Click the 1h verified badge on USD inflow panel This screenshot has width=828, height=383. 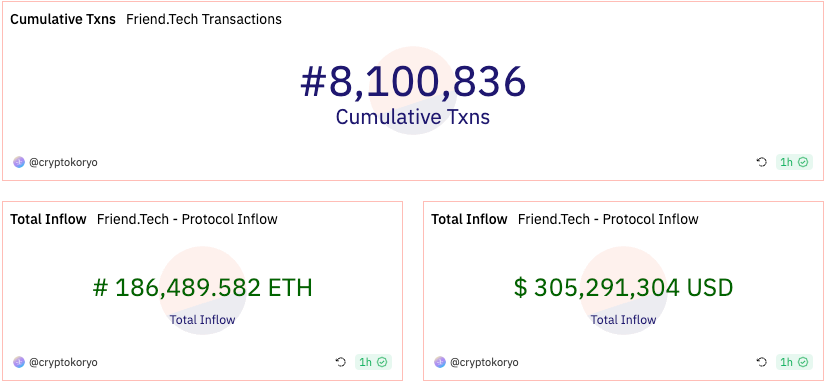794,362
